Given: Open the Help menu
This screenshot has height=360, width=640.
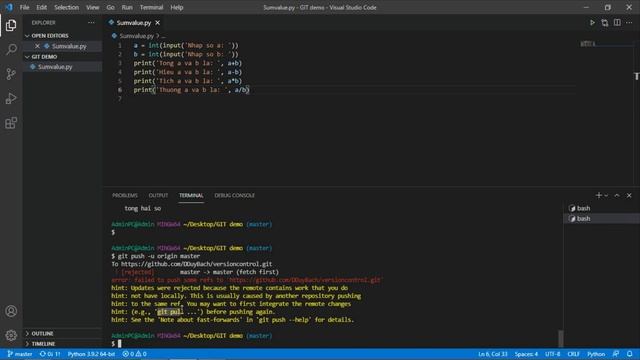Looking at the screenshot, I should (x=177, y=7).
